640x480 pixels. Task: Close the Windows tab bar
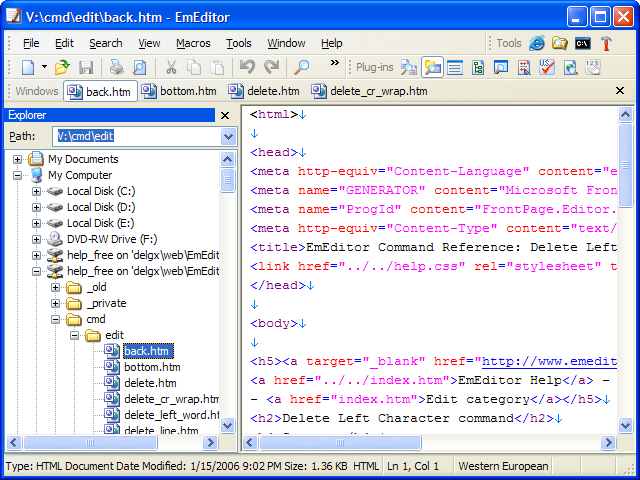pos(620,91)
